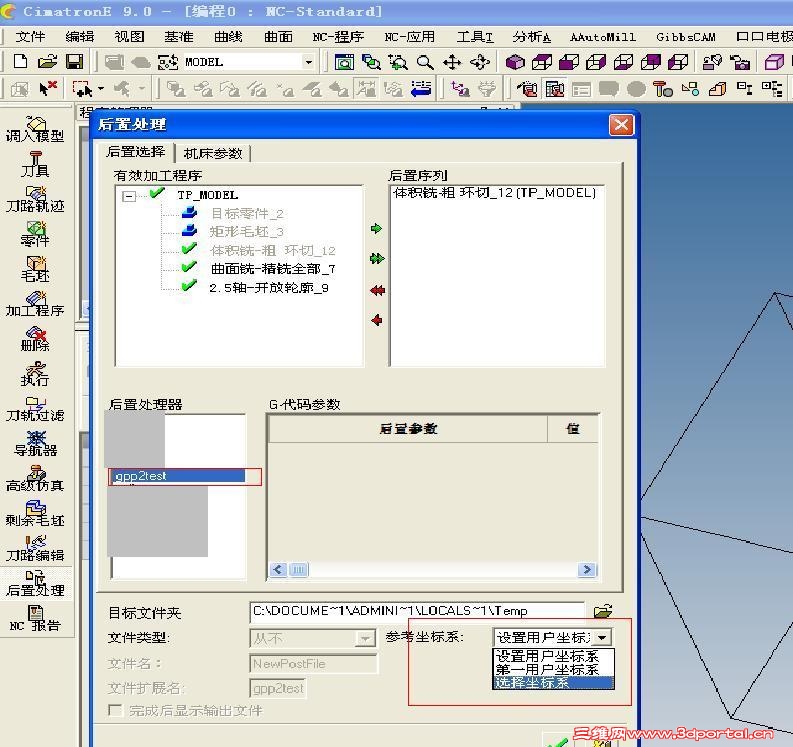Open the 分析 menu

tap(532, 36)
